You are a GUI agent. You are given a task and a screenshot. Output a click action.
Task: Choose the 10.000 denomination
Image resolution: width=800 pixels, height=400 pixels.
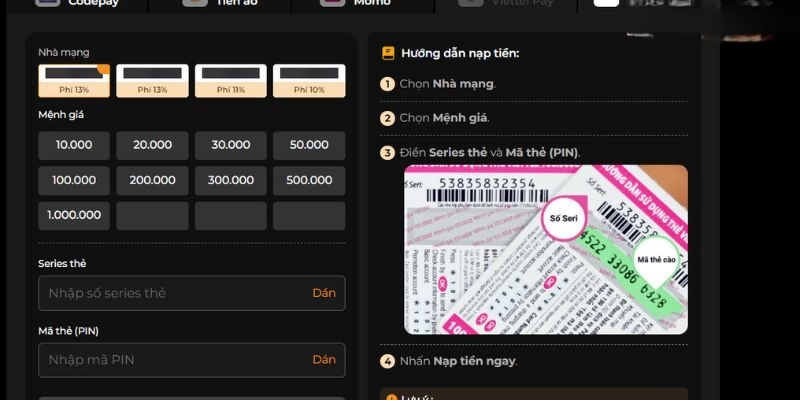[74, 145]
